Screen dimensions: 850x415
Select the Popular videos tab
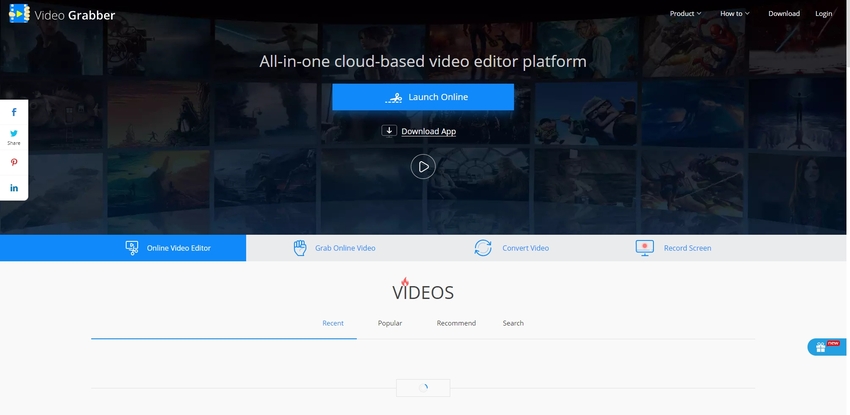click(x=390, y=323)
